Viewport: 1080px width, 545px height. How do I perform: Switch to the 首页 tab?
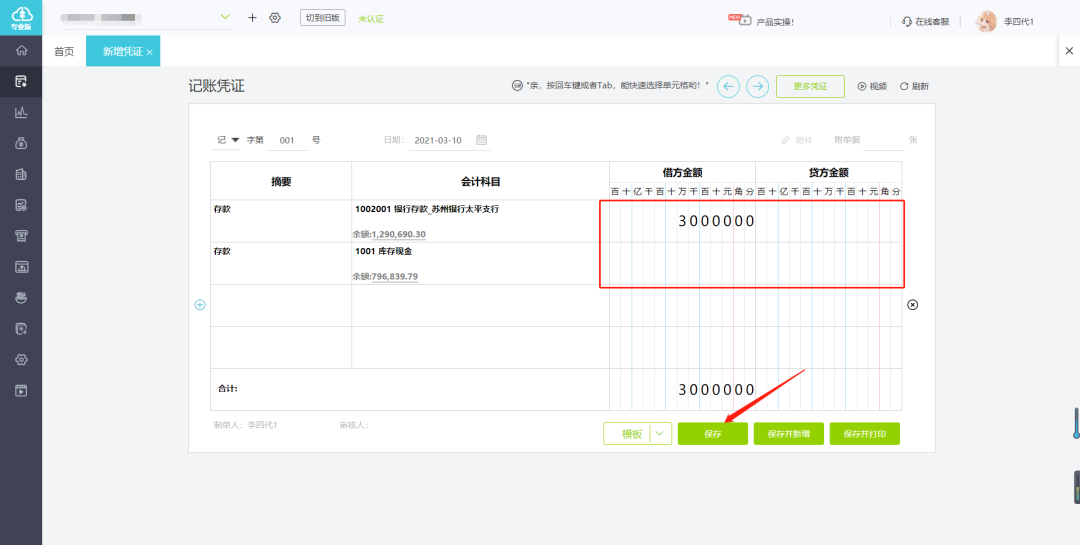coord(64,51)
